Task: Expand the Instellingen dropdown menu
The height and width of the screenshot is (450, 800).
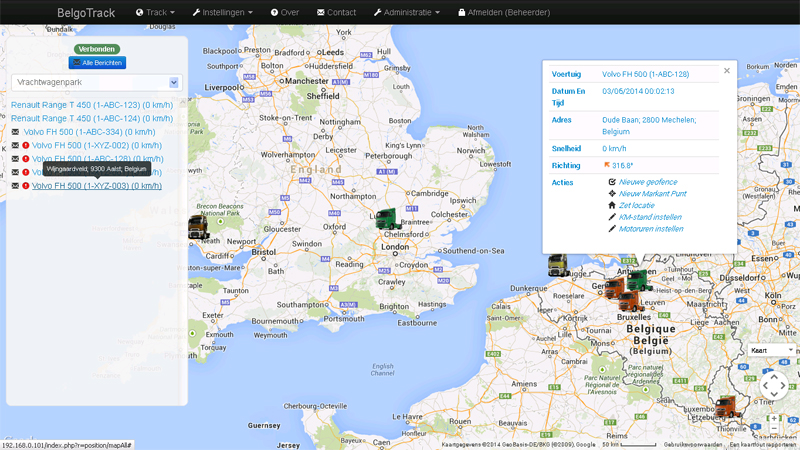Action: pyautogui.click(x=222, y=12)
